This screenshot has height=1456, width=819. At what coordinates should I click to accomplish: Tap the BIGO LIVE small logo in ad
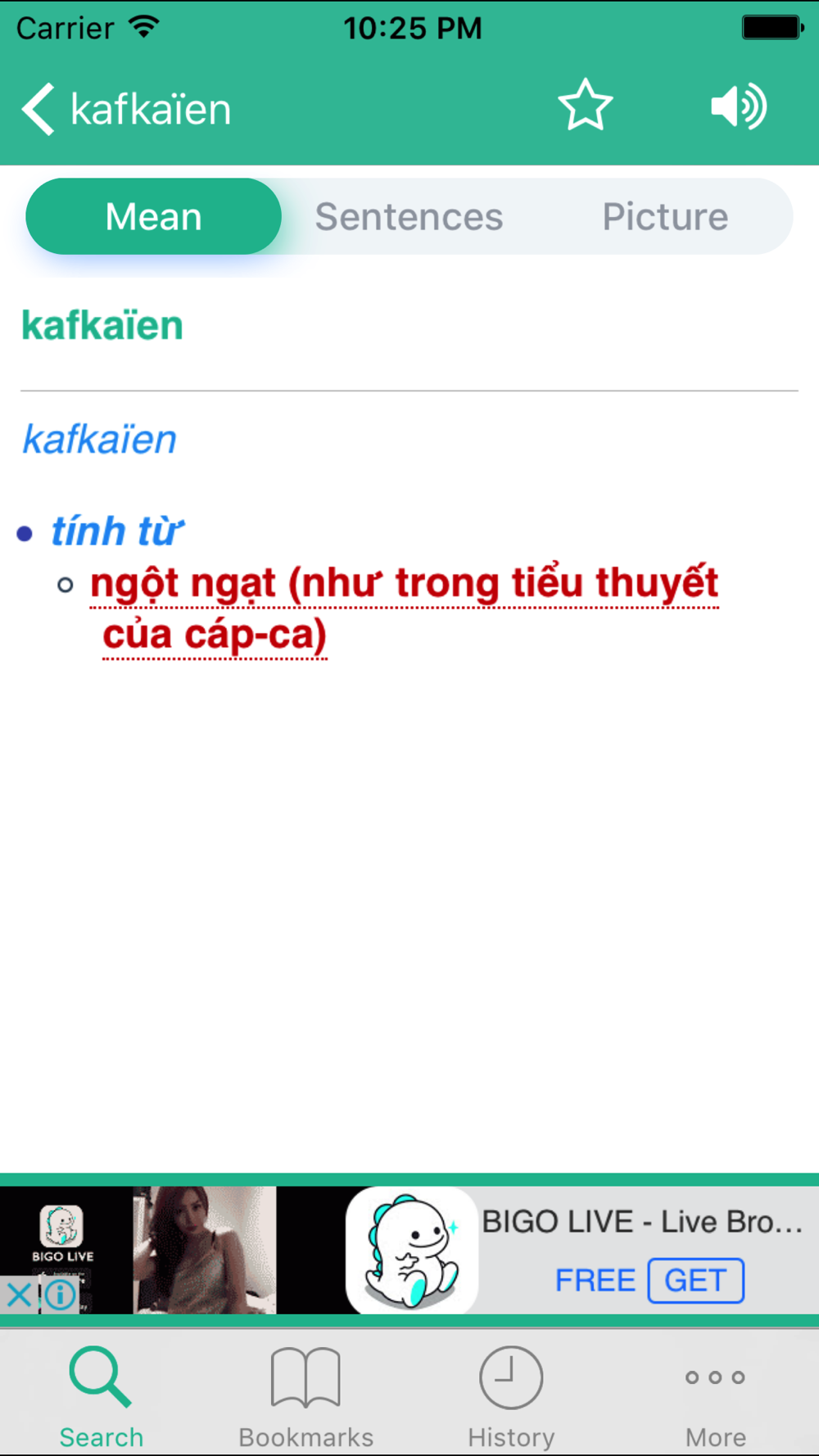(62, 1234)
